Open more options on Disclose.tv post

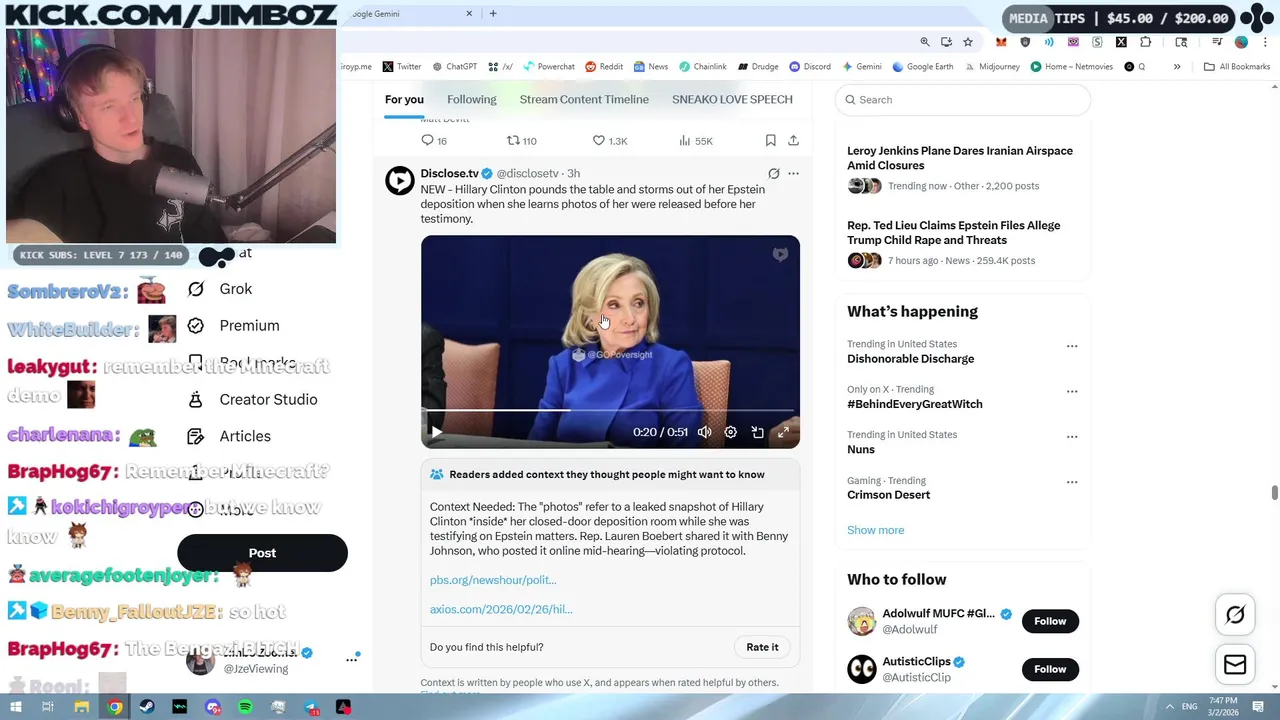coord(793,173)
